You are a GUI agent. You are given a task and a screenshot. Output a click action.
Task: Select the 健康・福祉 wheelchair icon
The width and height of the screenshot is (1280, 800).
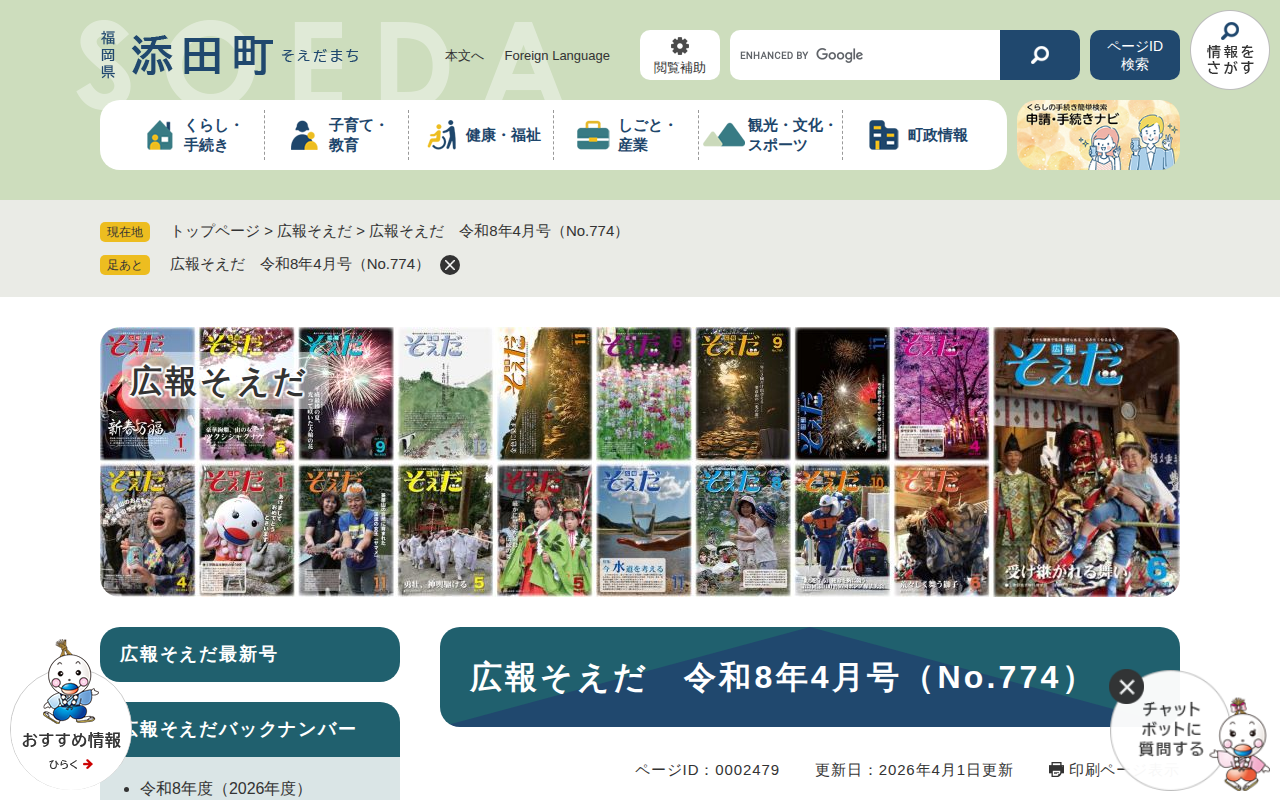(x=441, y=135)
